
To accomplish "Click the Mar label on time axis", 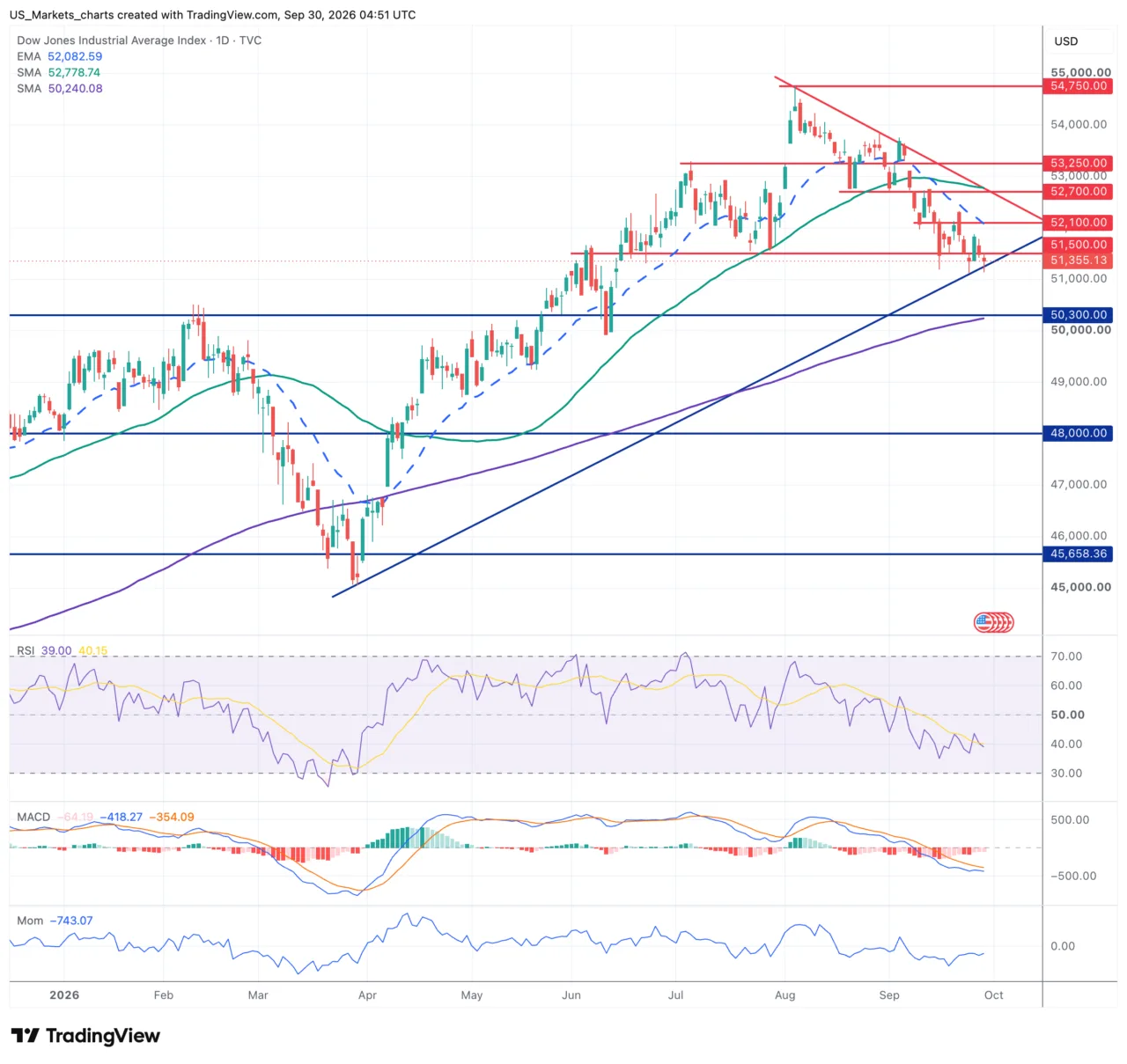I will click(x=258, y=994).
